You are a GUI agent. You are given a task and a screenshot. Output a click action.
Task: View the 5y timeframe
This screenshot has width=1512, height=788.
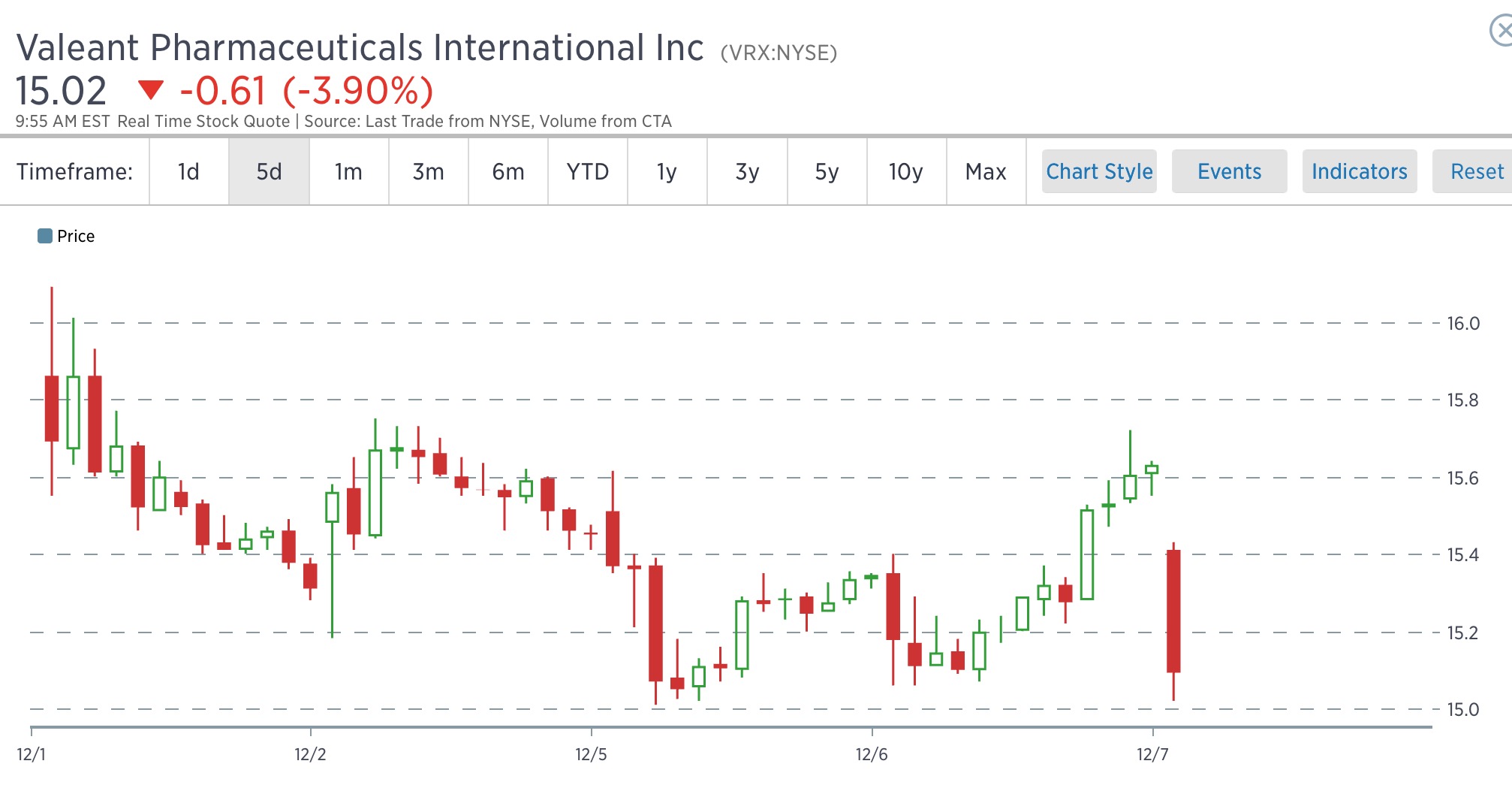pyautogui.click(x=827, y=172)
